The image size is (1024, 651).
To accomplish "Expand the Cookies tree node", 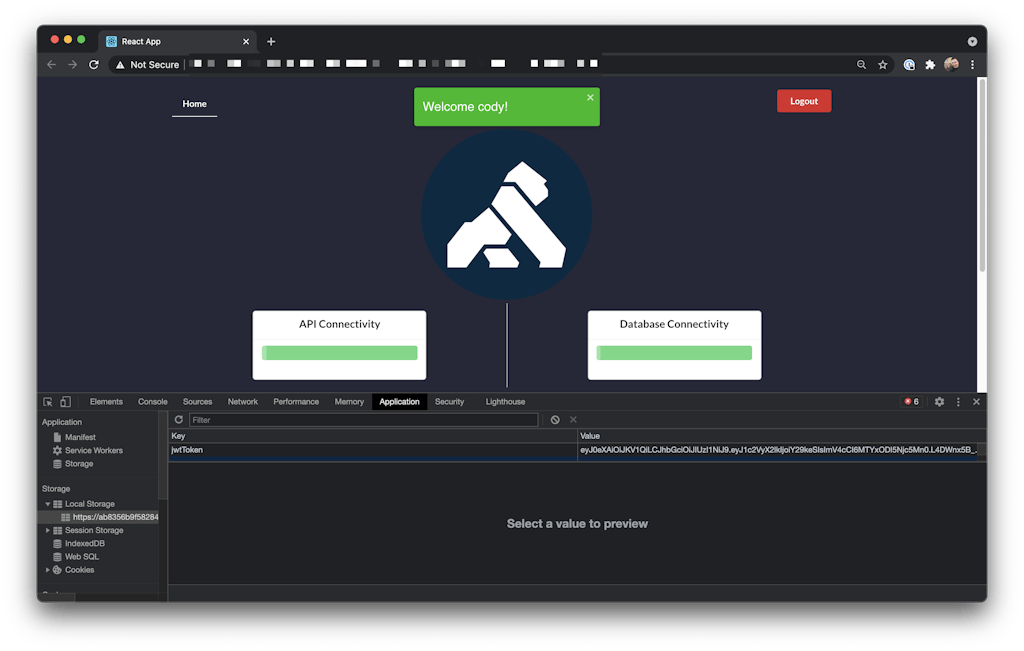I will 47,570.
